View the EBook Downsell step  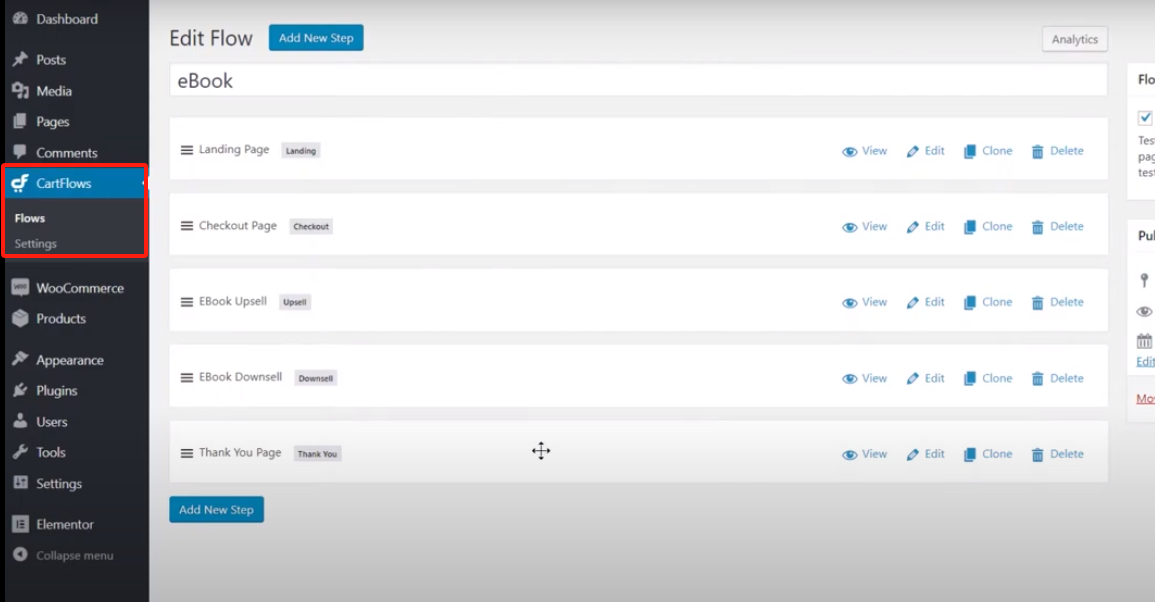pyautogui.click(x=865, y=378)
